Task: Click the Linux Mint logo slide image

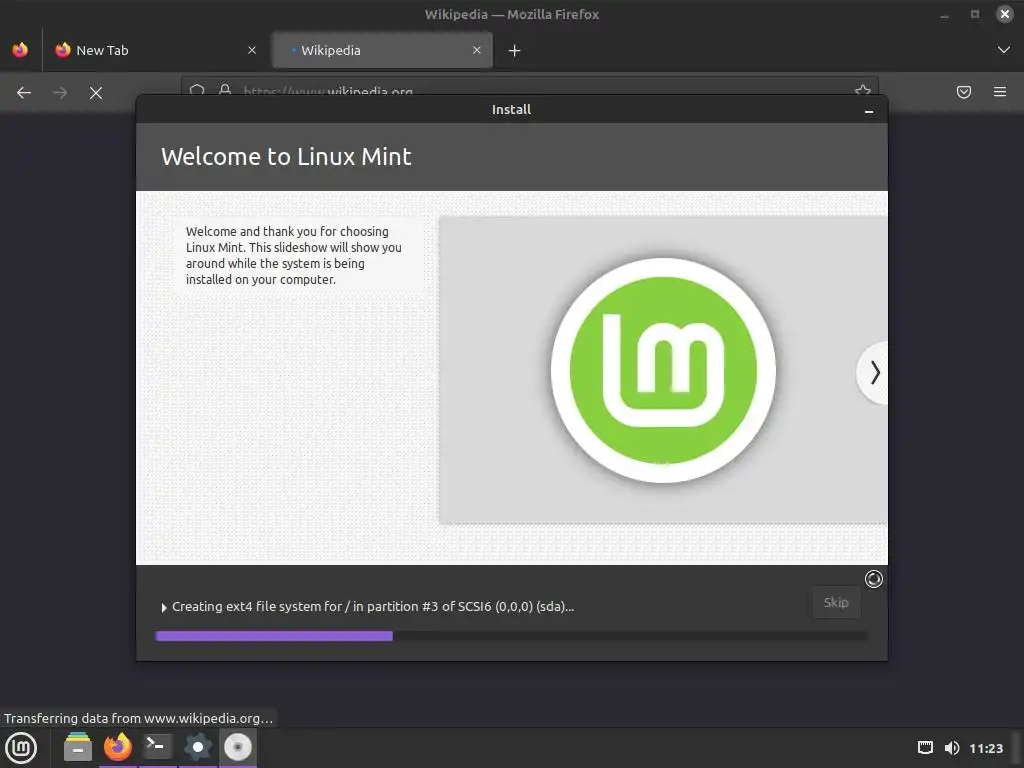Action: click(663, 370)
